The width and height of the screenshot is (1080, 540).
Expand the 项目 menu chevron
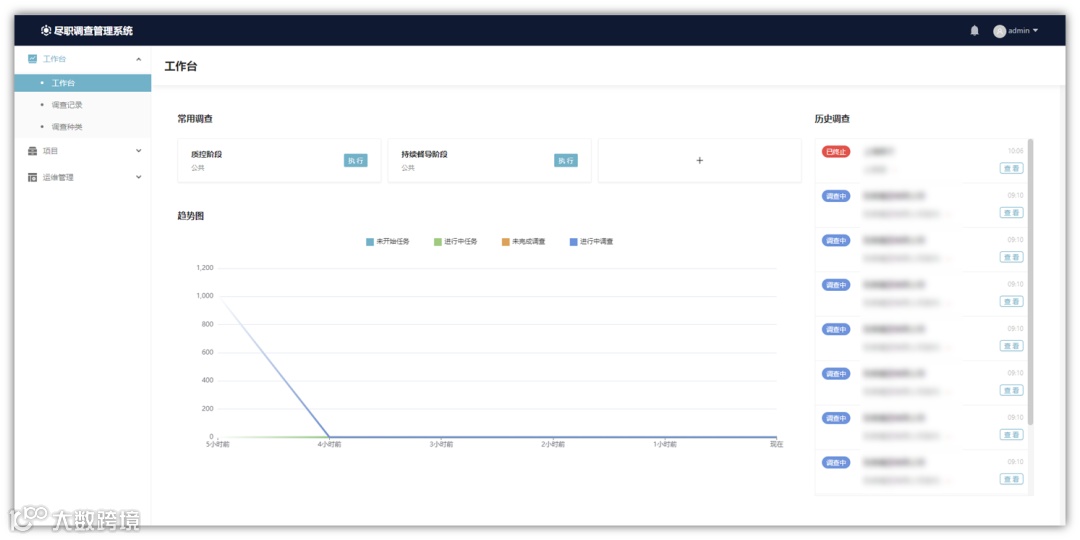click(x=138, y=151)
